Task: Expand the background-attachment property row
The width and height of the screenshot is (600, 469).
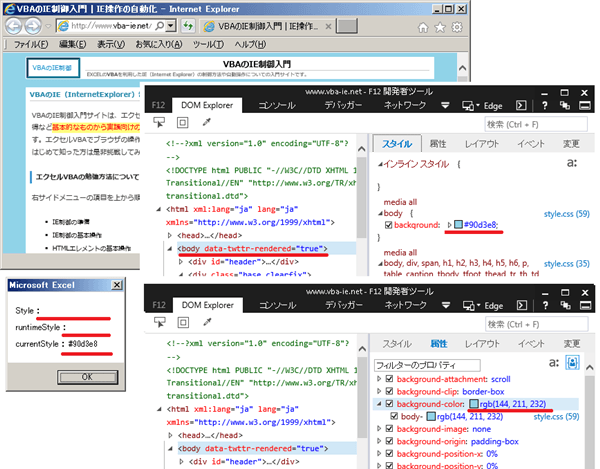Action: point(379,379)
